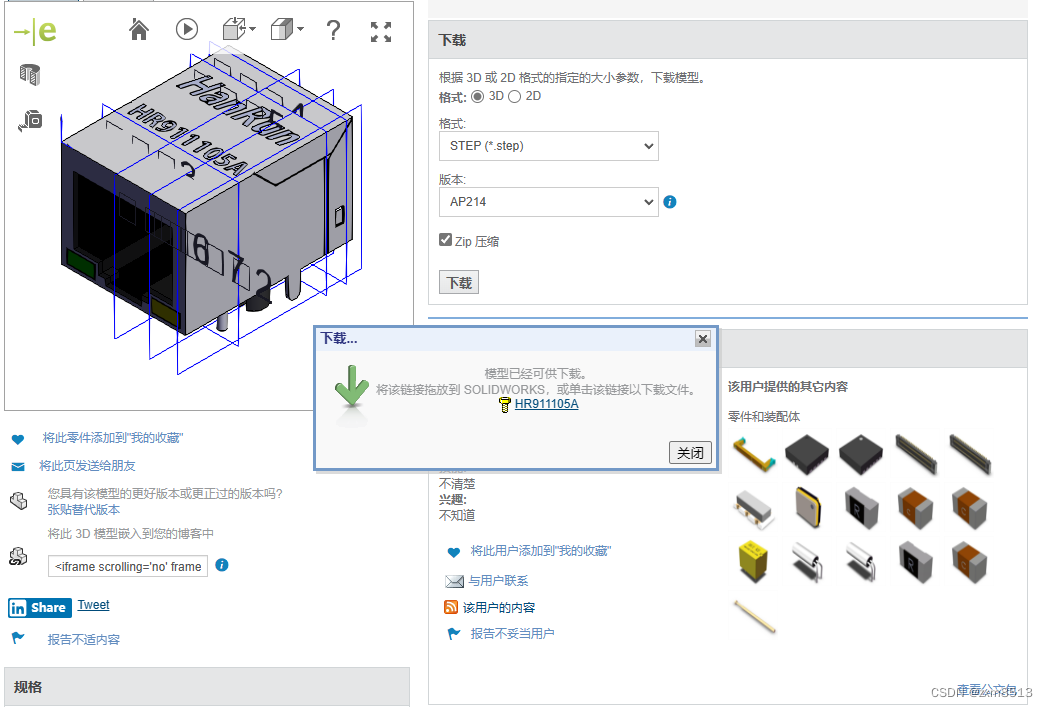Click the 关闭 button in dialog
This screenshot has width=1048, height=707.
coord(690,452)
